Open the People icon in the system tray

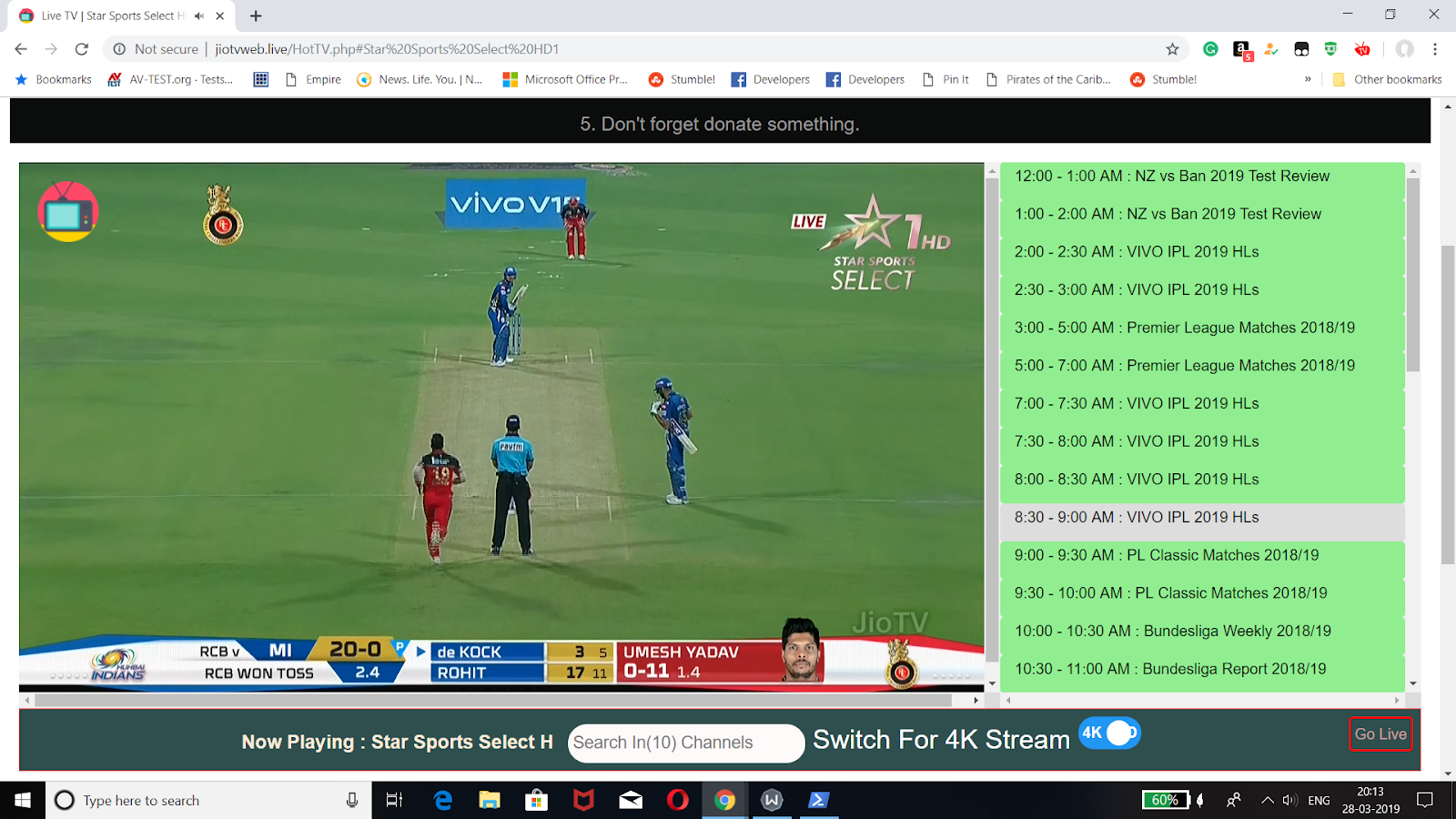click(x=1234, y=800)
